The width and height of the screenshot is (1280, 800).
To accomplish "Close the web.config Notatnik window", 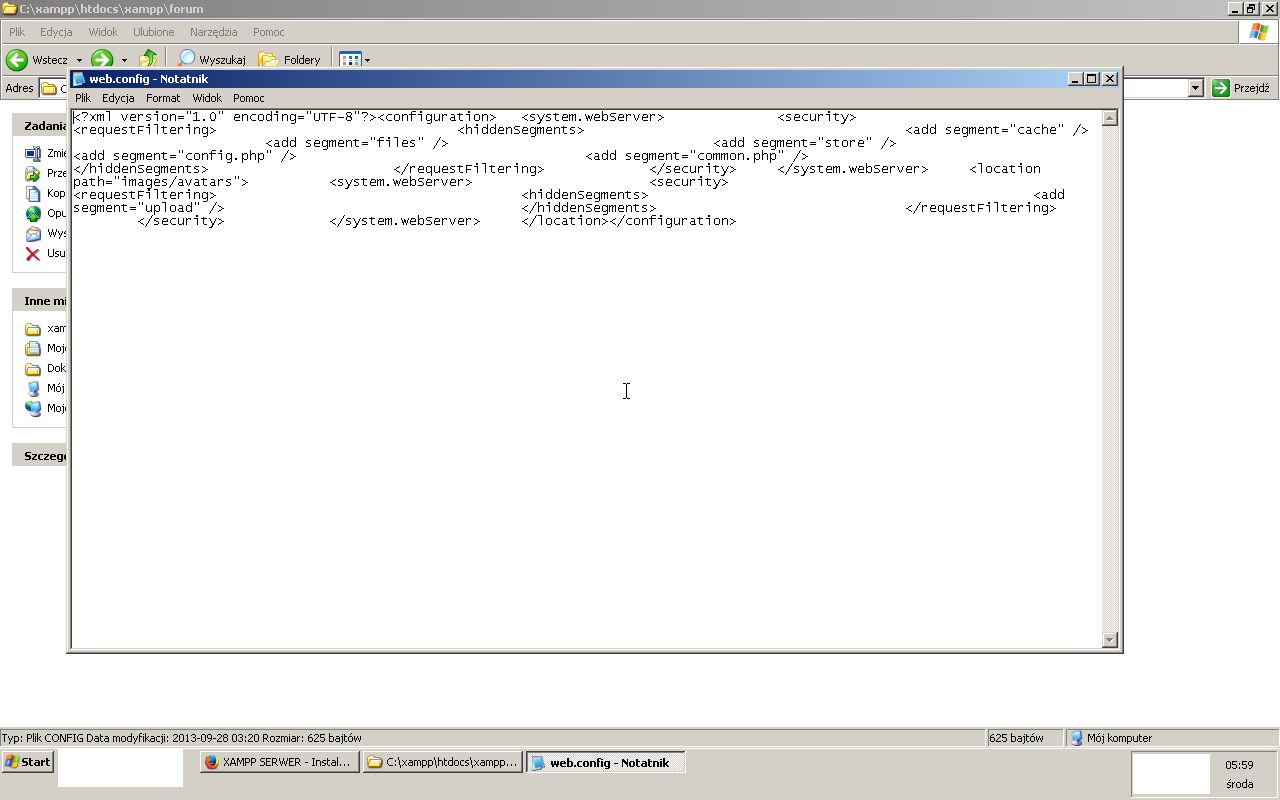I will click(x=1110, y=79).
